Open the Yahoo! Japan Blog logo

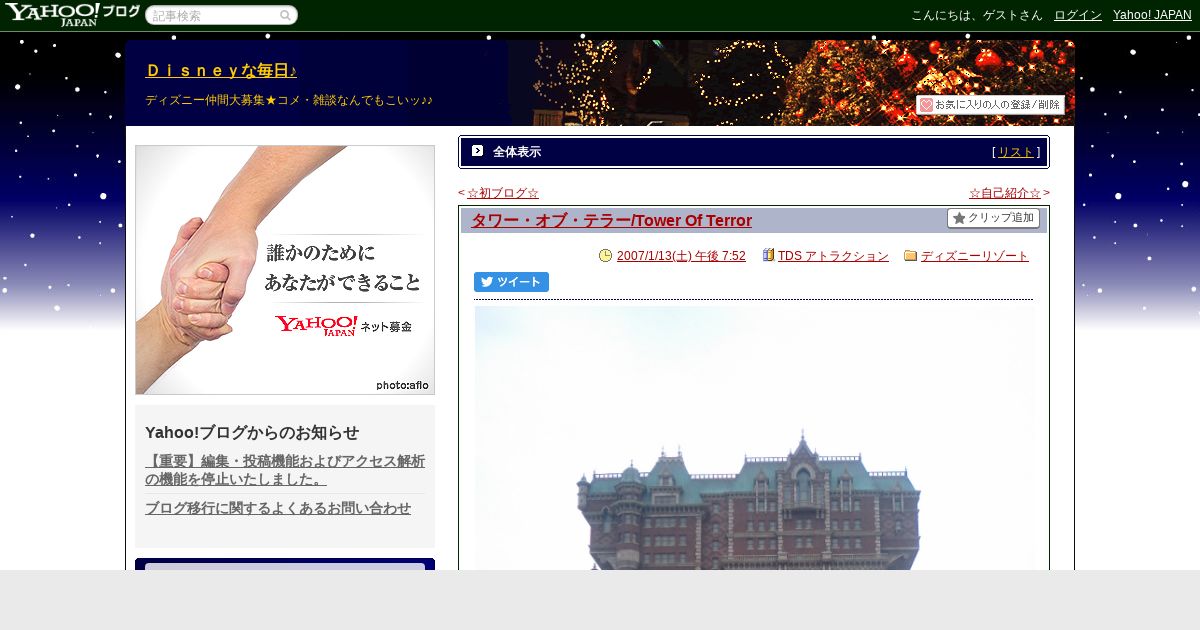[x=72, y=15]
